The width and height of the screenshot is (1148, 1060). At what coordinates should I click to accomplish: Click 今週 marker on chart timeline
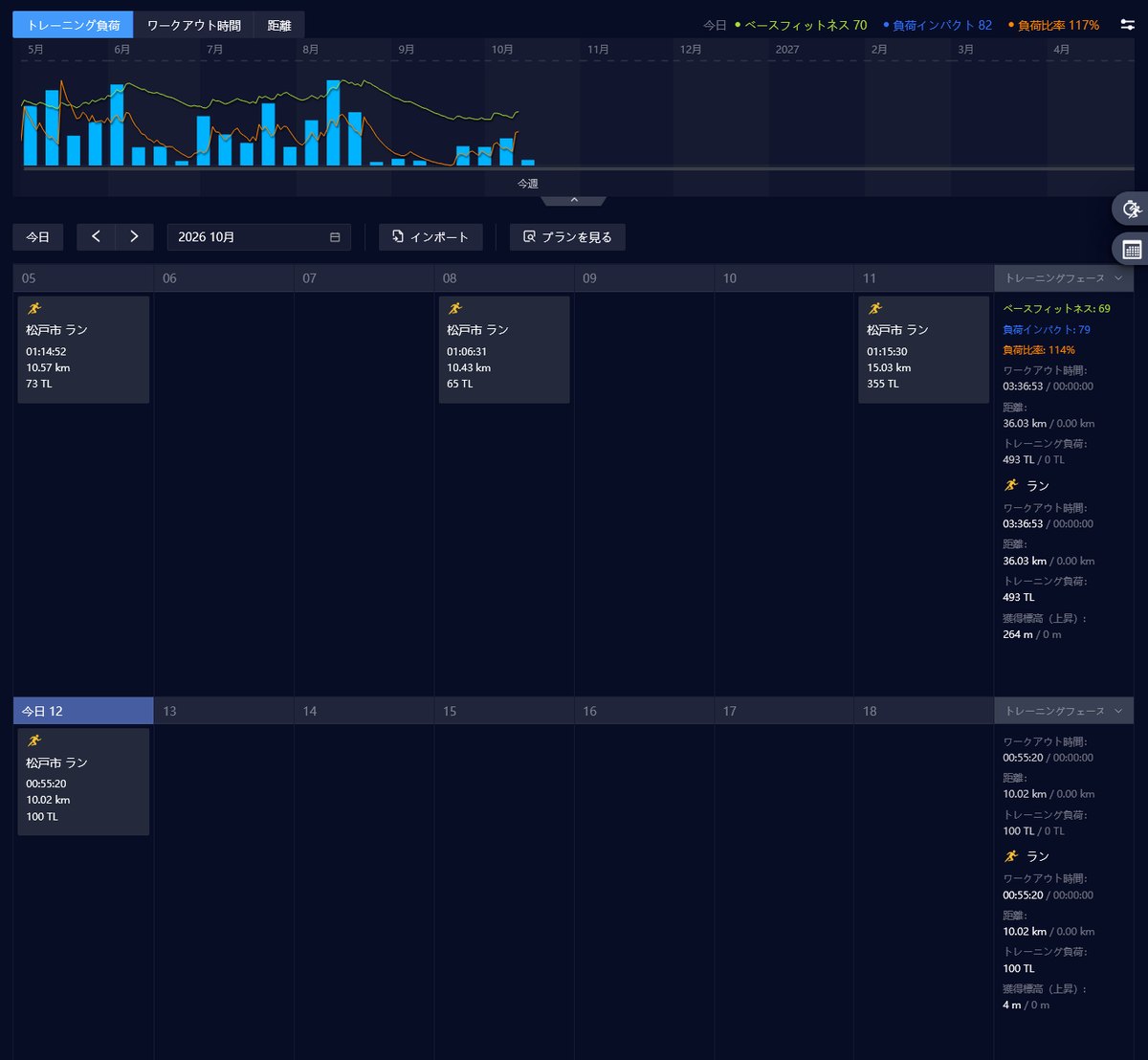point(528,184)
